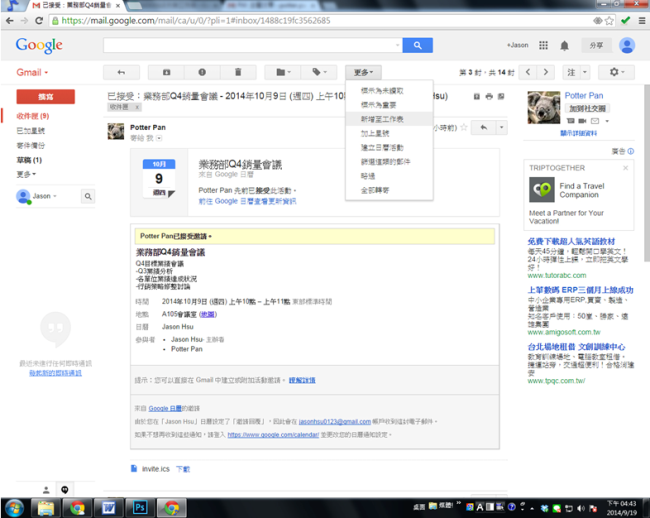The image size is (650, 518).
Task: Open chat icon on Potter Pan card
Action: point(571,121)
